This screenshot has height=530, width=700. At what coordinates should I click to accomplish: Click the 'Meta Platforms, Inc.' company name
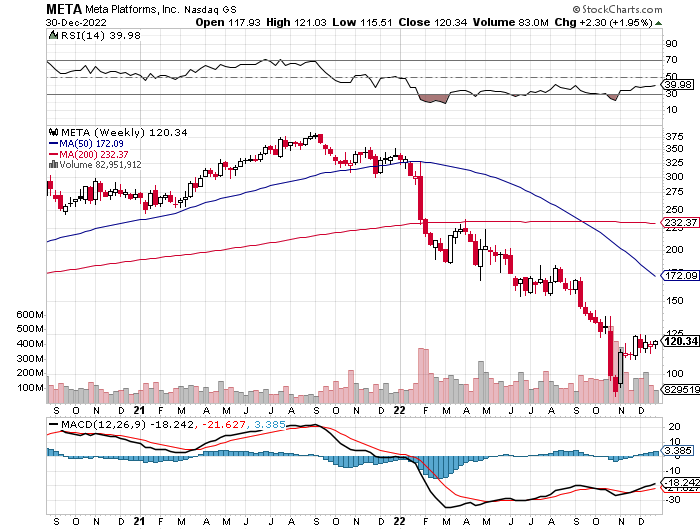[x=133, y=9]
